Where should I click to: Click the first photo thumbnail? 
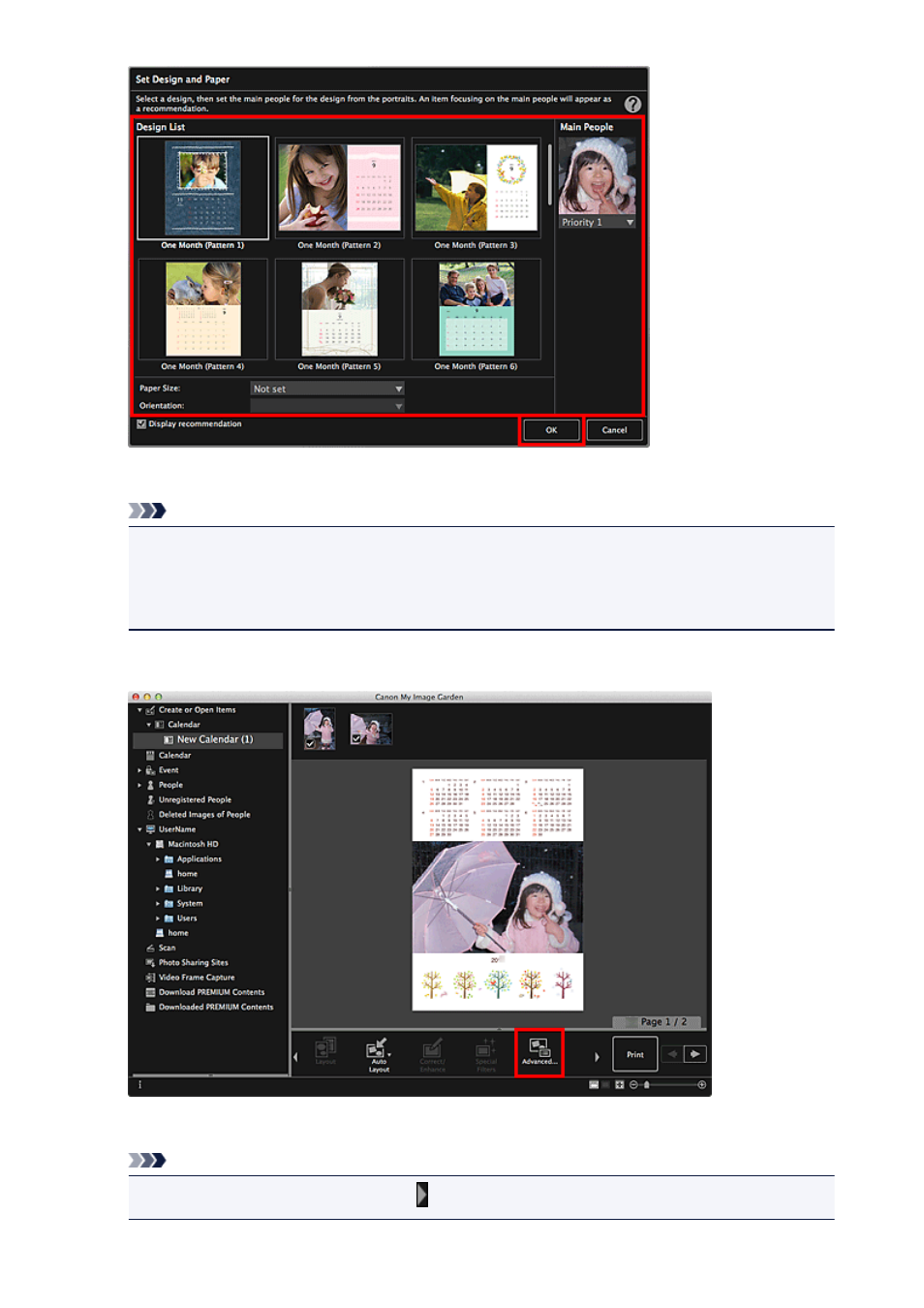[x=320, y=729]
